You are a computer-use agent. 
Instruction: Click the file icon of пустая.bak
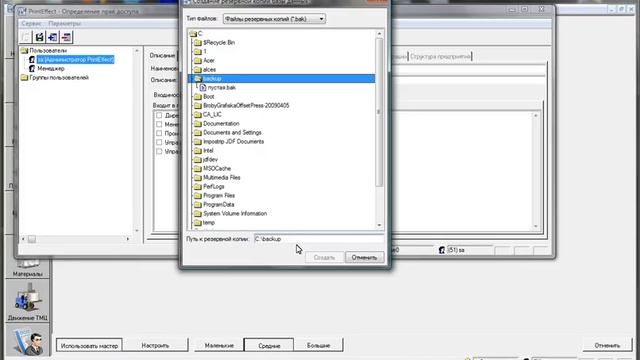click(x=203, y=87)
